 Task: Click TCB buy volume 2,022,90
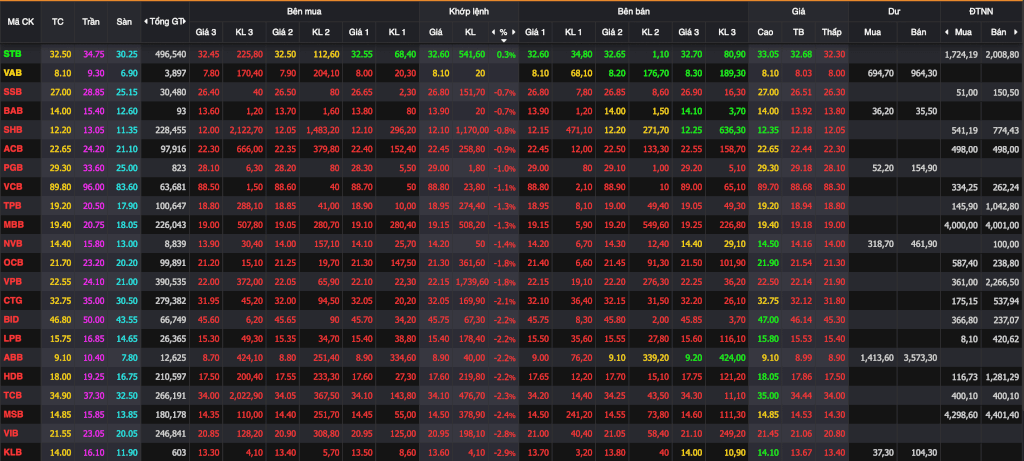(245, 395)
